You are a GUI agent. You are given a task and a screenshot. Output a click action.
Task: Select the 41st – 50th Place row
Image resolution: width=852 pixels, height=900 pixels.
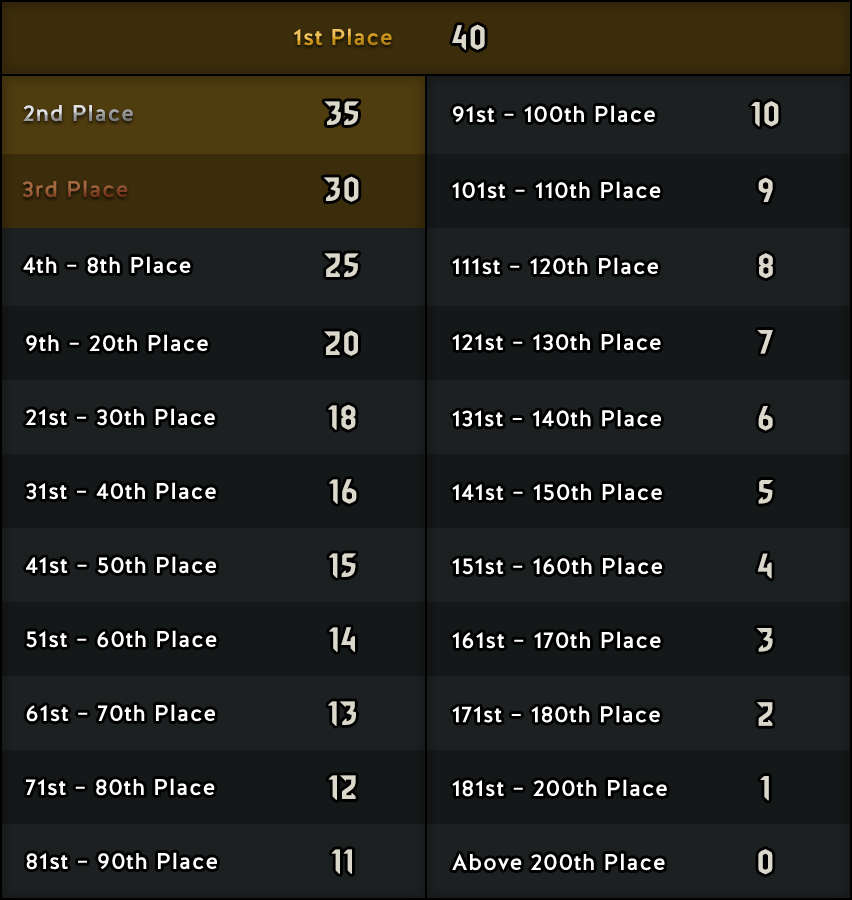pyautogui.click(x=214, y=565)
